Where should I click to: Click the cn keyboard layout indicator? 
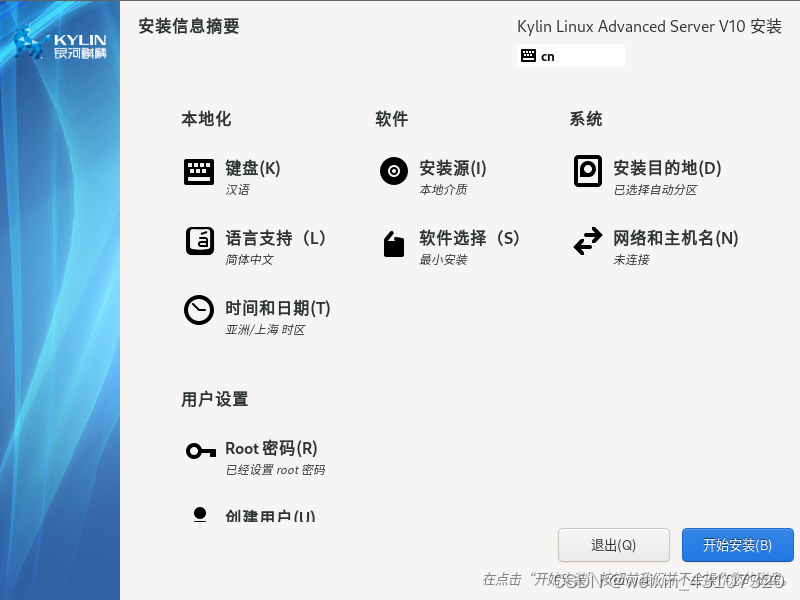point(570,56)
